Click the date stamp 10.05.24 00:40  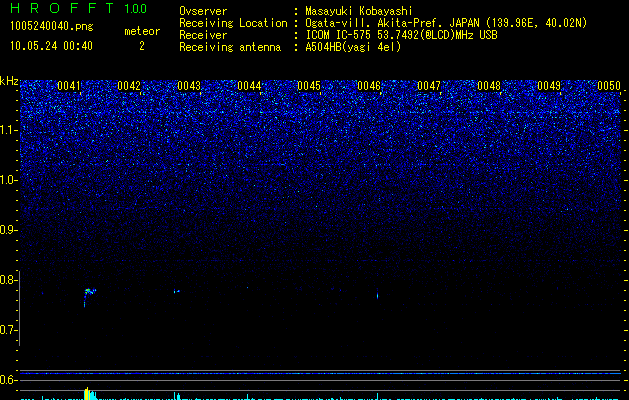(x=51, y=46)
